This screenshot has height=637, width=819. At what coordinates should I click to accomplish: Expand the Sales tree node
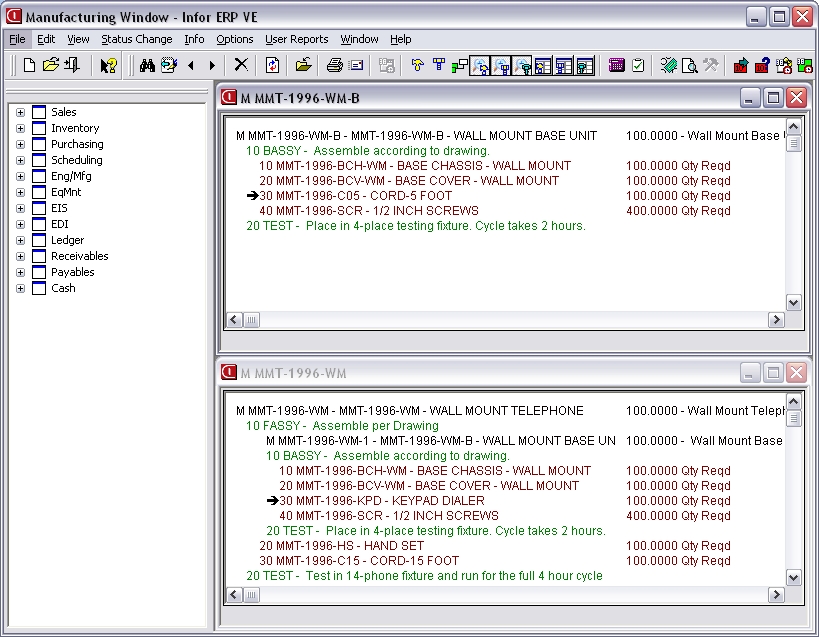tap(20, 112)
